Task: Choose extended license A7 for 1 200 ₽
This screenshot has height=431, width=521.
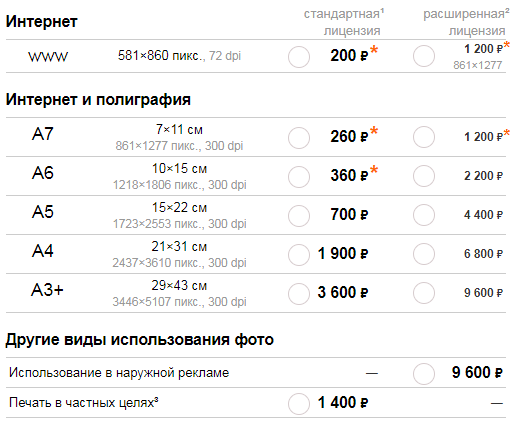Action: click(x=424, y=137)
